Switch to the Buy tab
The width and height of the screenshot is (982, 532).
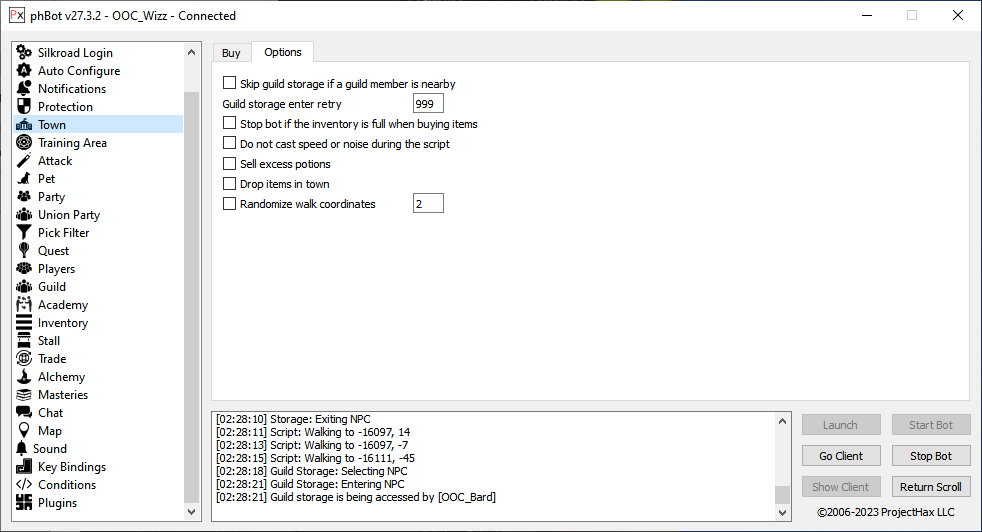pos(231,53)
